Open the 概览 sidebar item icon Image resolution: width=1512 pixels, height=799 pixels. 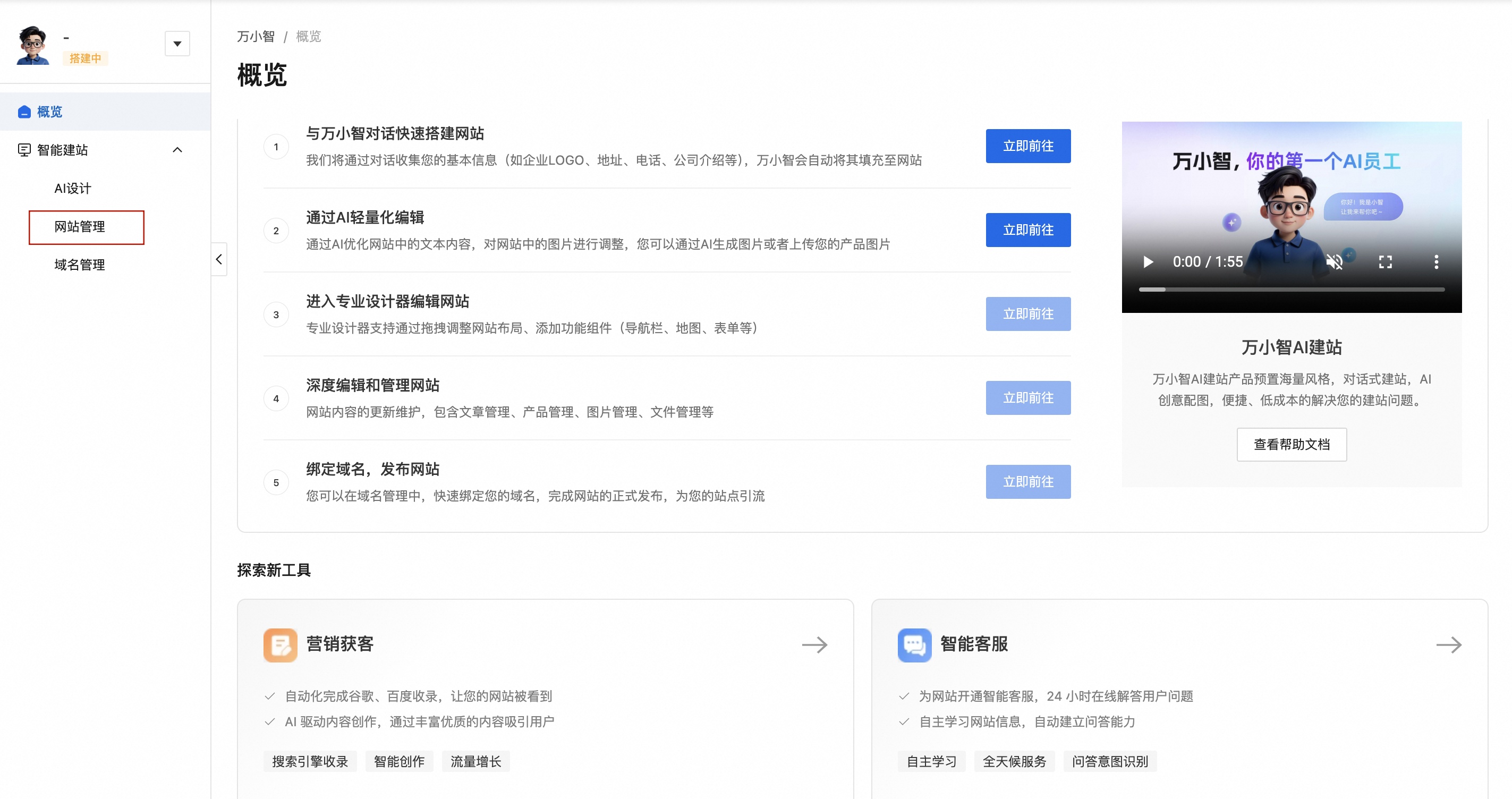[x=23, y=112]
